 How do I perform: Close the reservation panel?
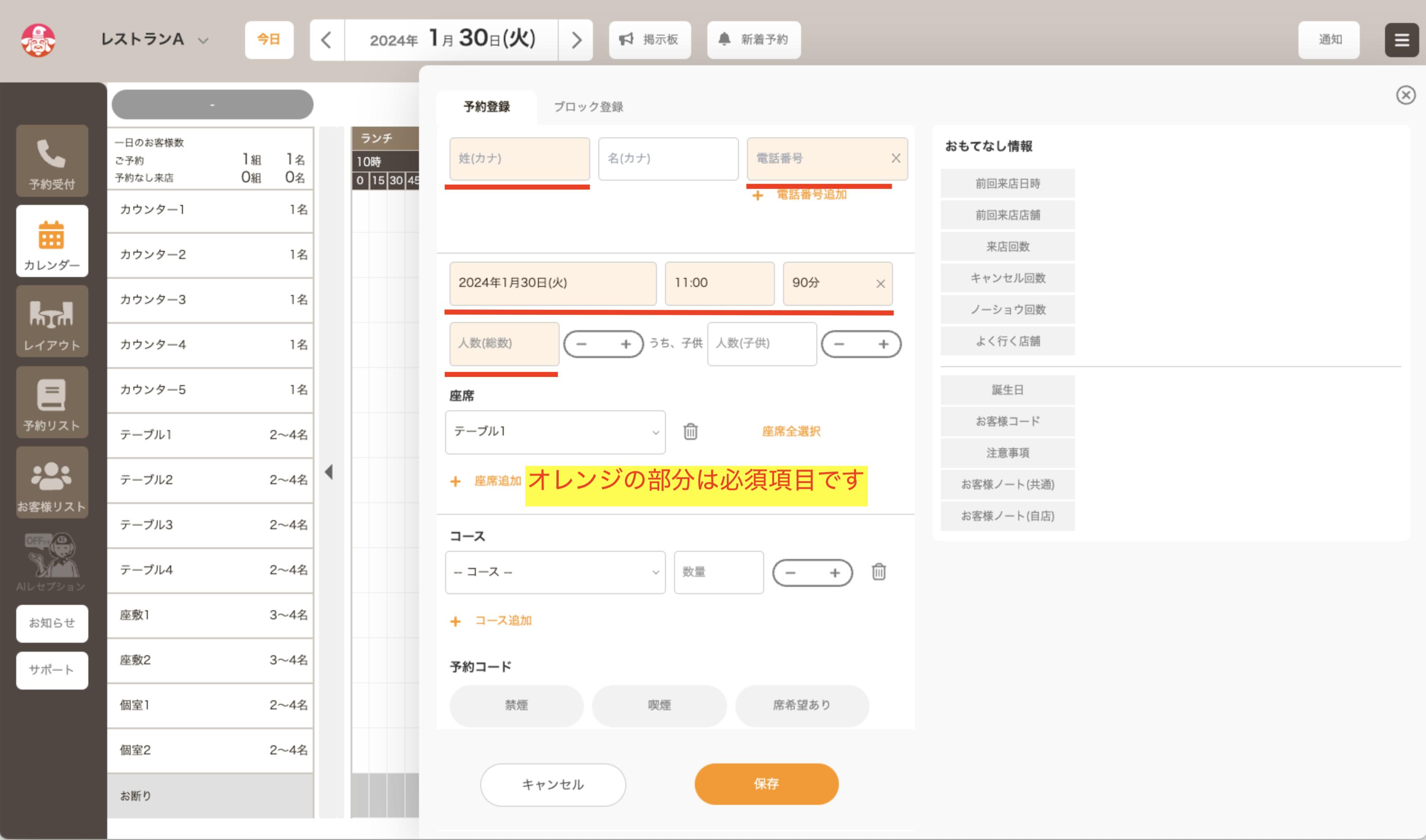click(x=1405, y=95)
